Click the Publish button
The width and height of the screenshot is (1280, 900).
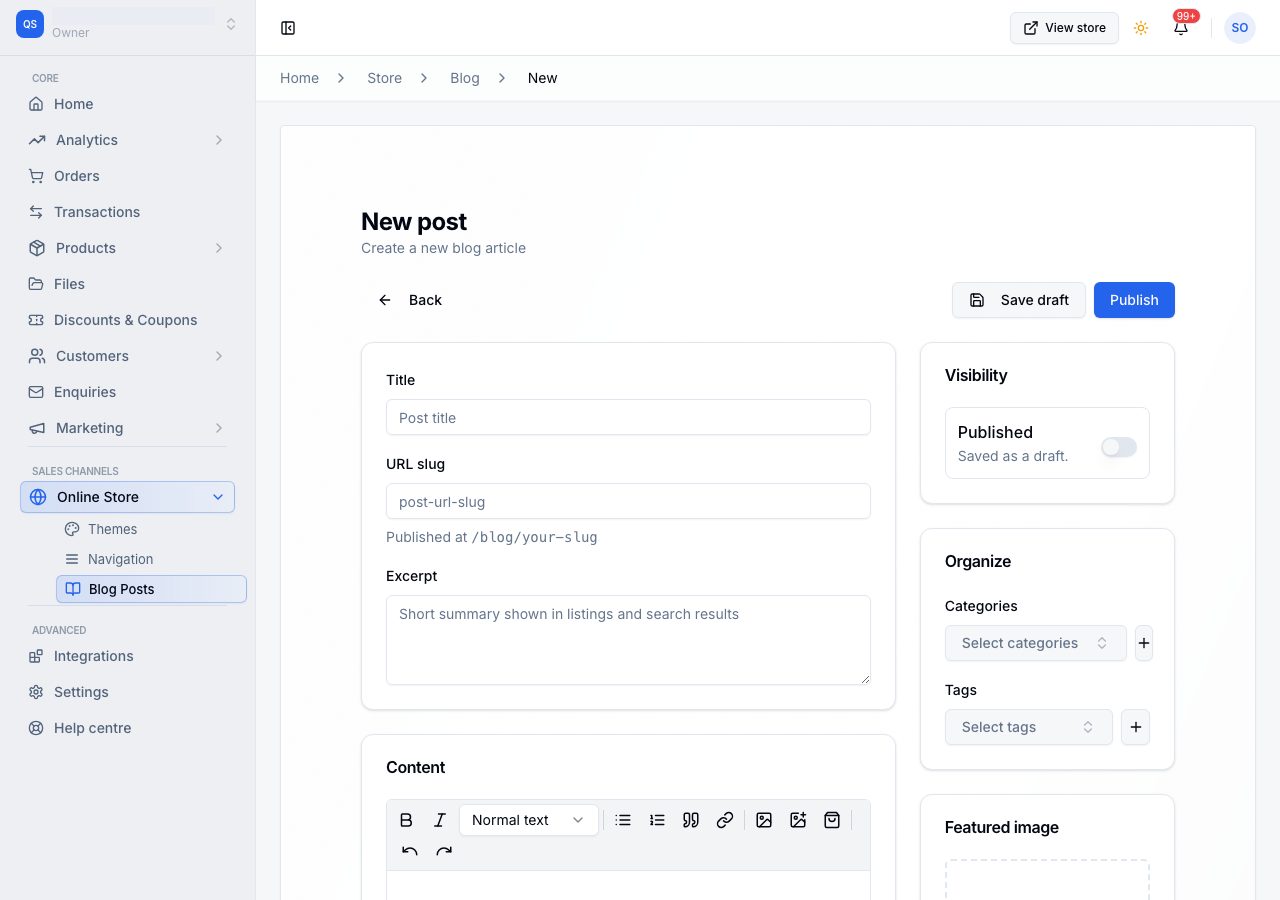[1134, 300]
